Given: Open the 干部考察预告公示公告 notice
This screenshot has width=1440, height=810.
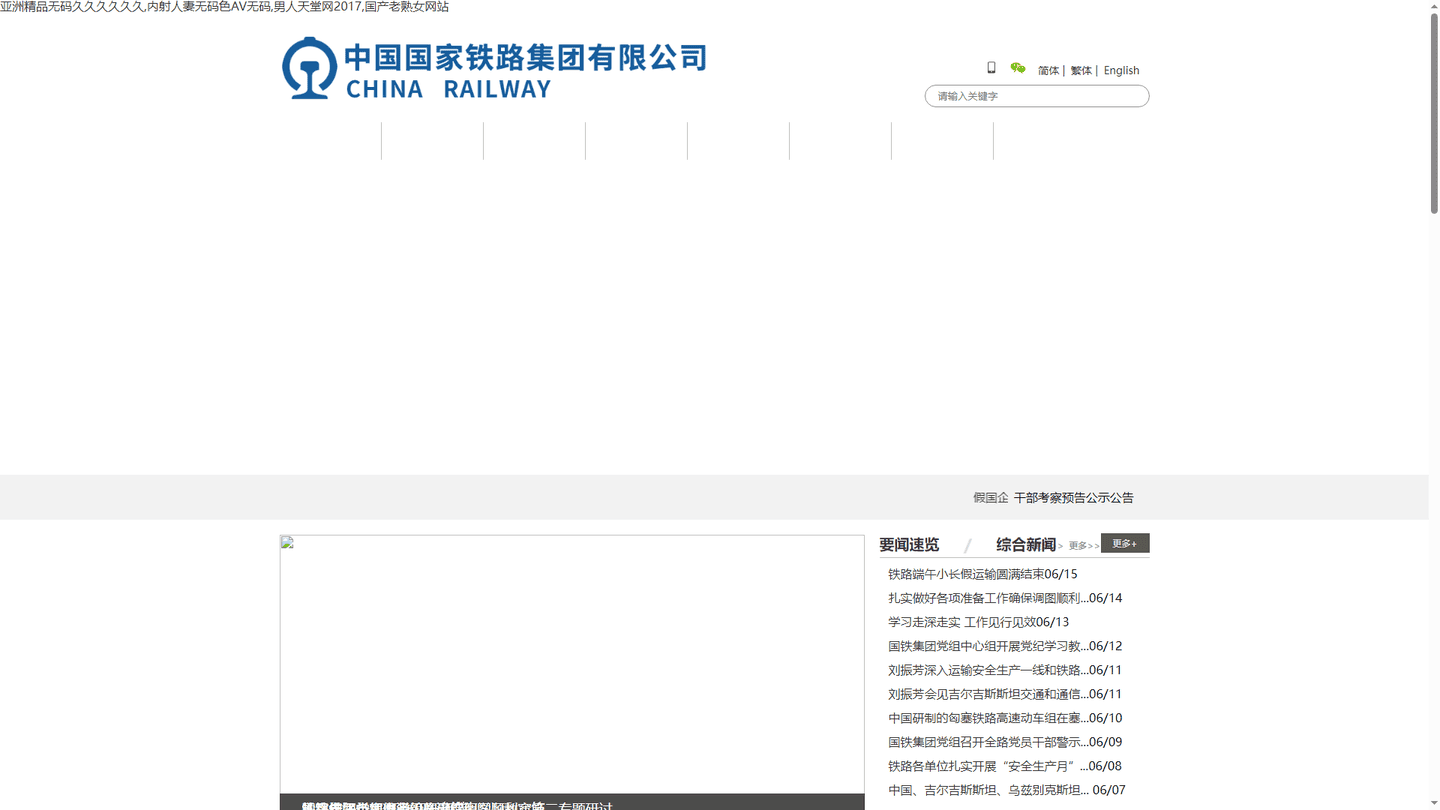Looking at the screenshot, I should coord(1074,497).
